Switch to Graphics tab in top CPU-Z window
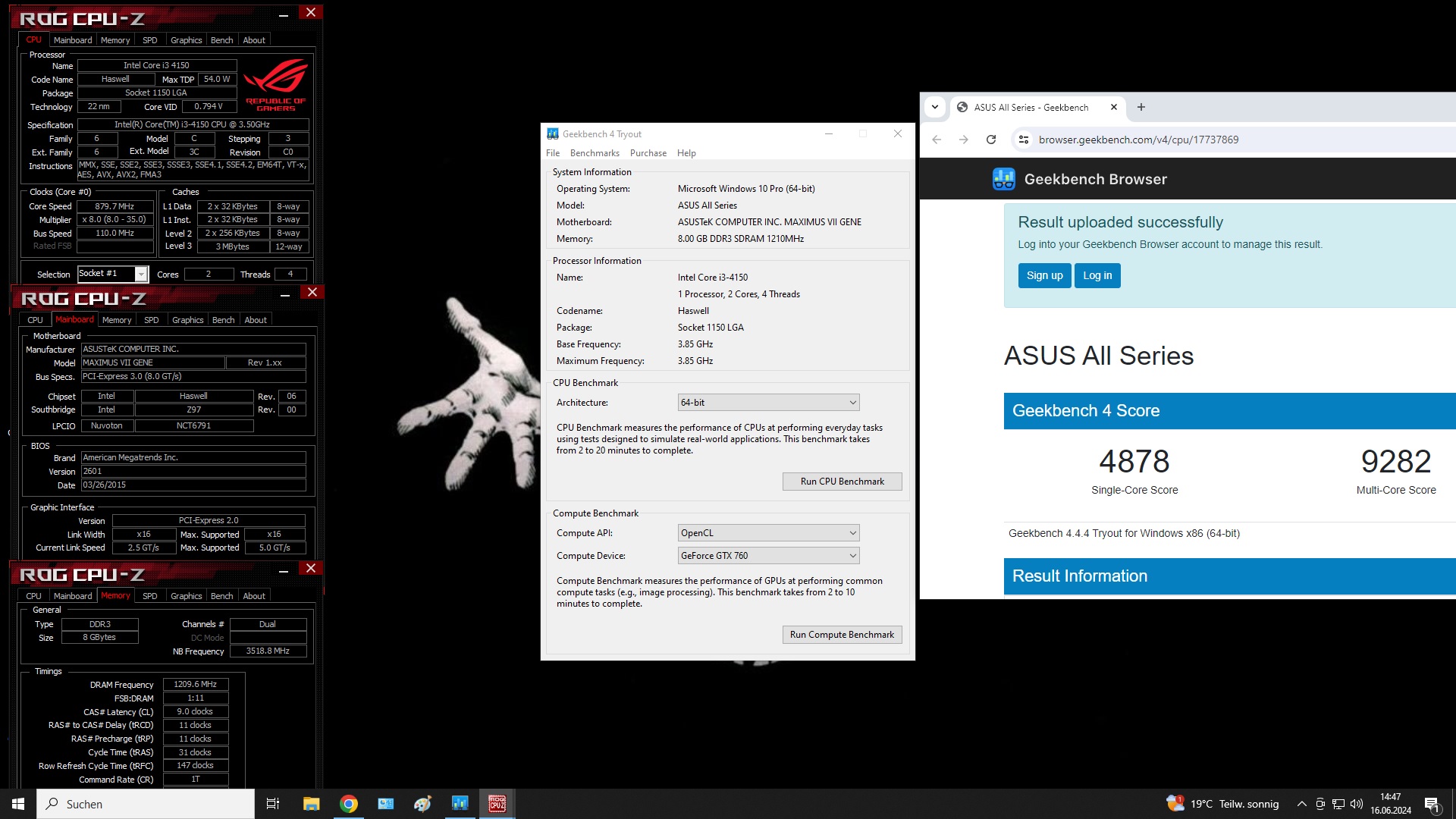This screenshot has width=1456, height=819. pyautogui.click(x=186, y=40)
